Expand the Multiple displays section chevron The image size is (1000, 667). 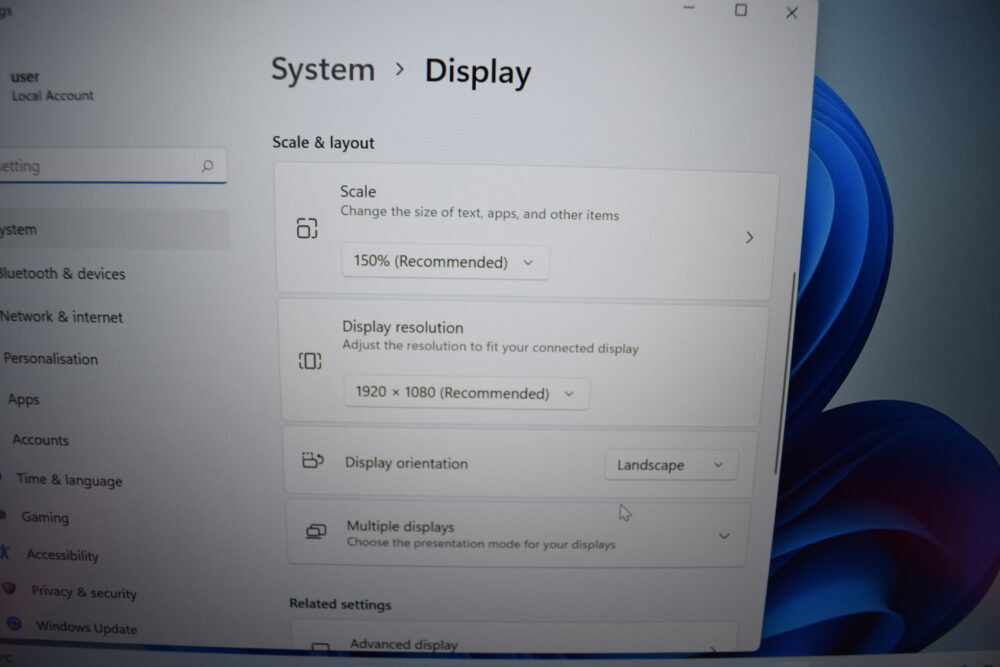724,536
